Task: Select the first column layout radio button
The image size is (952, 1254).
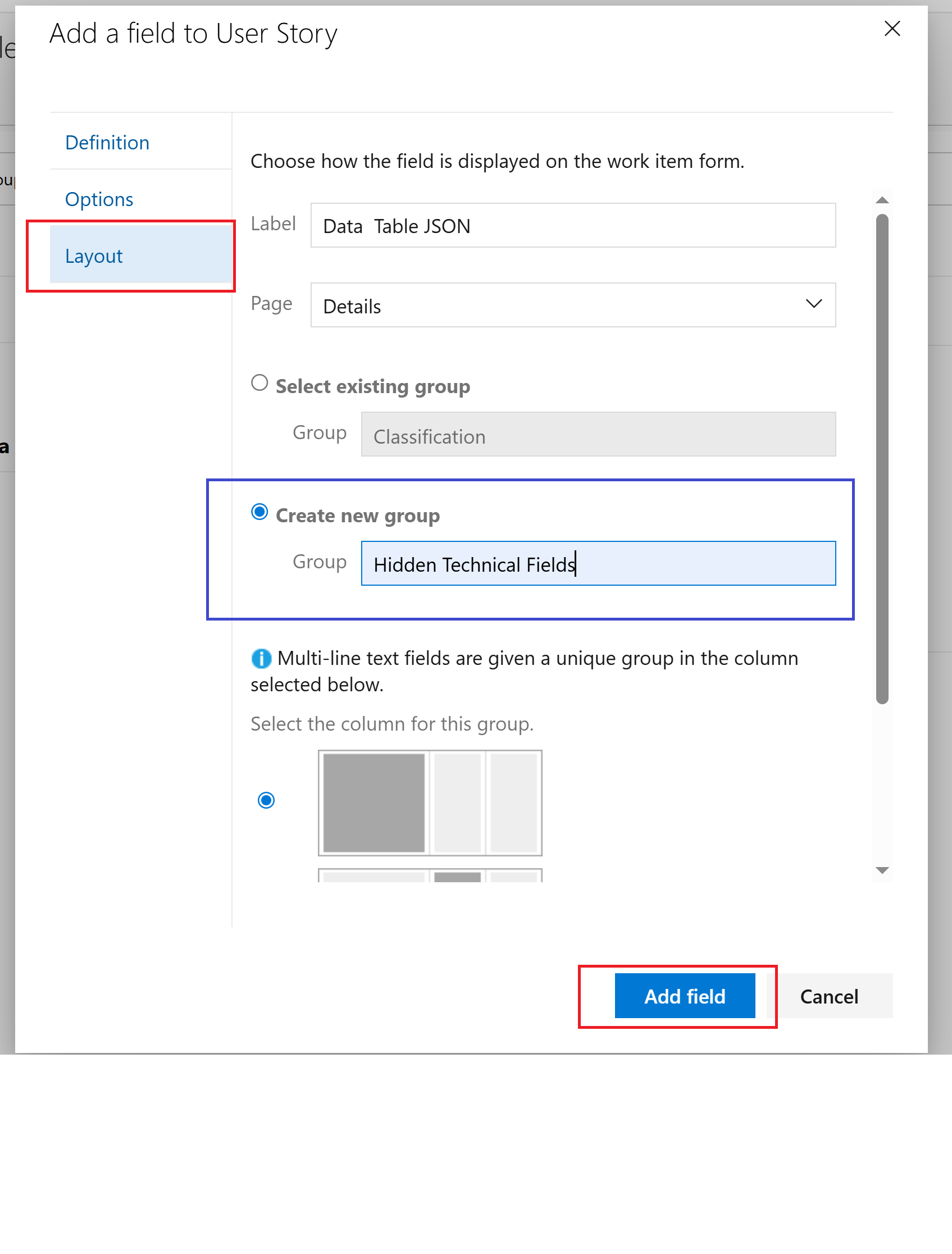Action: click(266, 800)
